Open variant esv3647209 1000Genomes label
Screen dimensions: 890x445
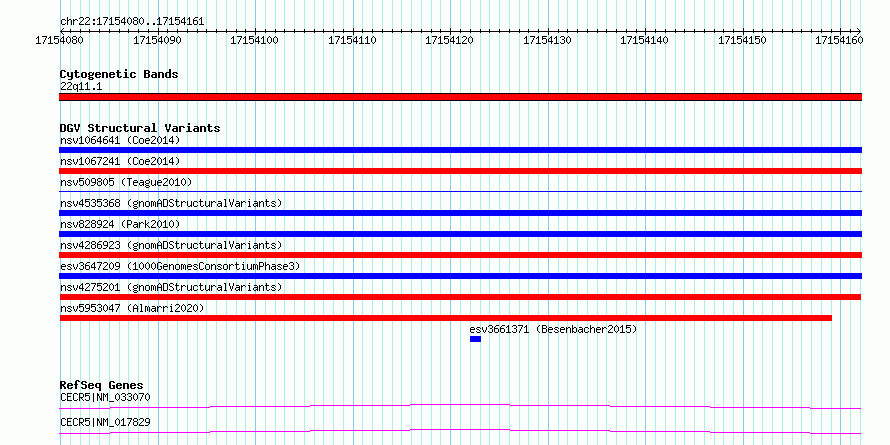[x=180, y=266]
